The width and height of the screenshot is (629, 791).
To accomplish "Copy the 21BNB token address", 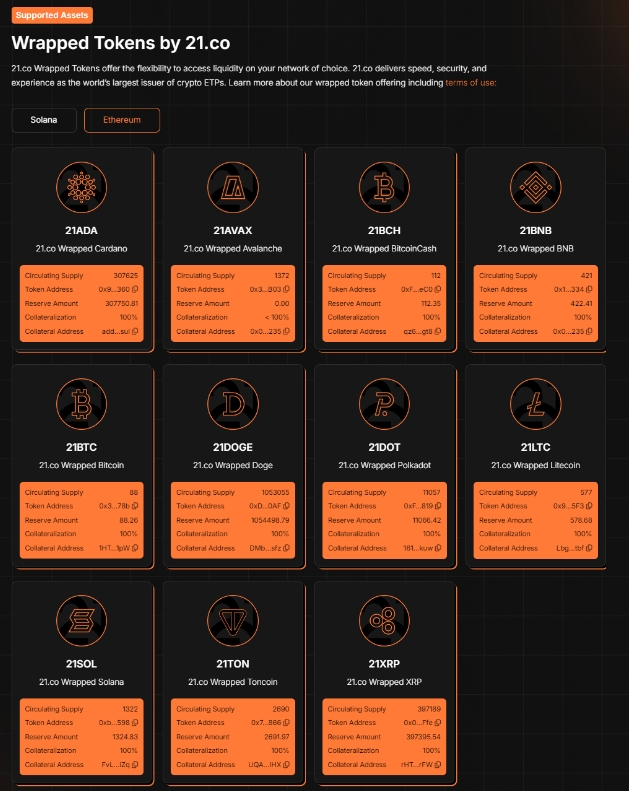I will pos(589,290).
